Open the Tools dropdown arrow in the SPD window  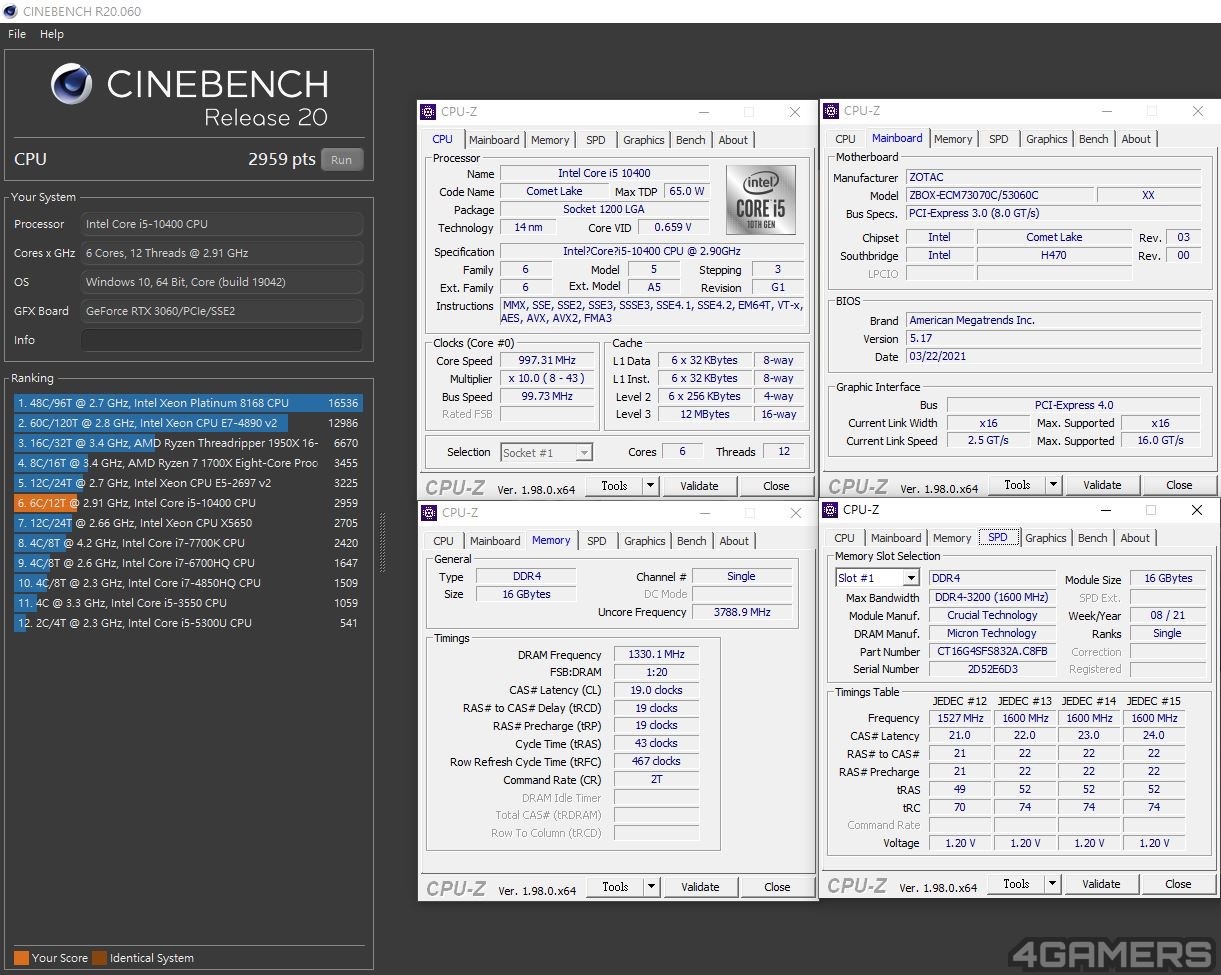point(1051,884)
